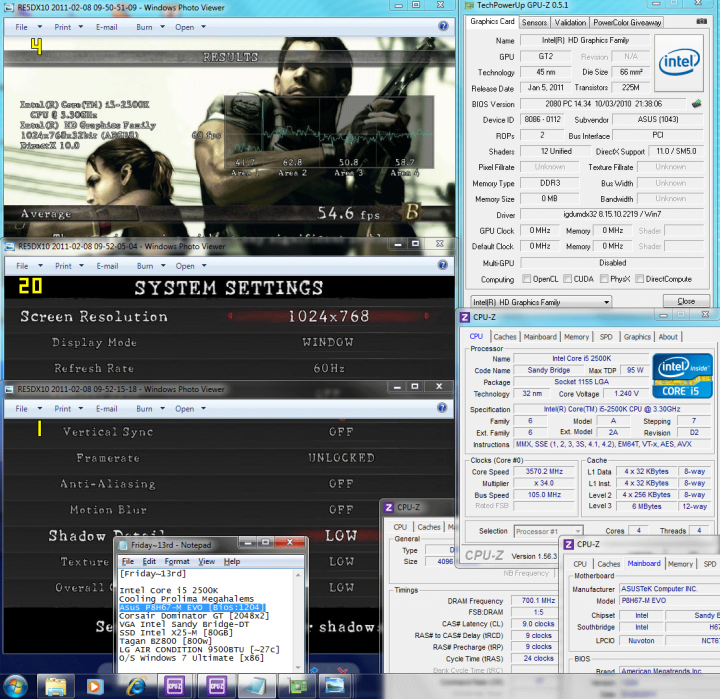The width and height of the screenshot is (720, 699).
Task: Open Burn dropdown in top Photo Viewer
Action: 150,27
